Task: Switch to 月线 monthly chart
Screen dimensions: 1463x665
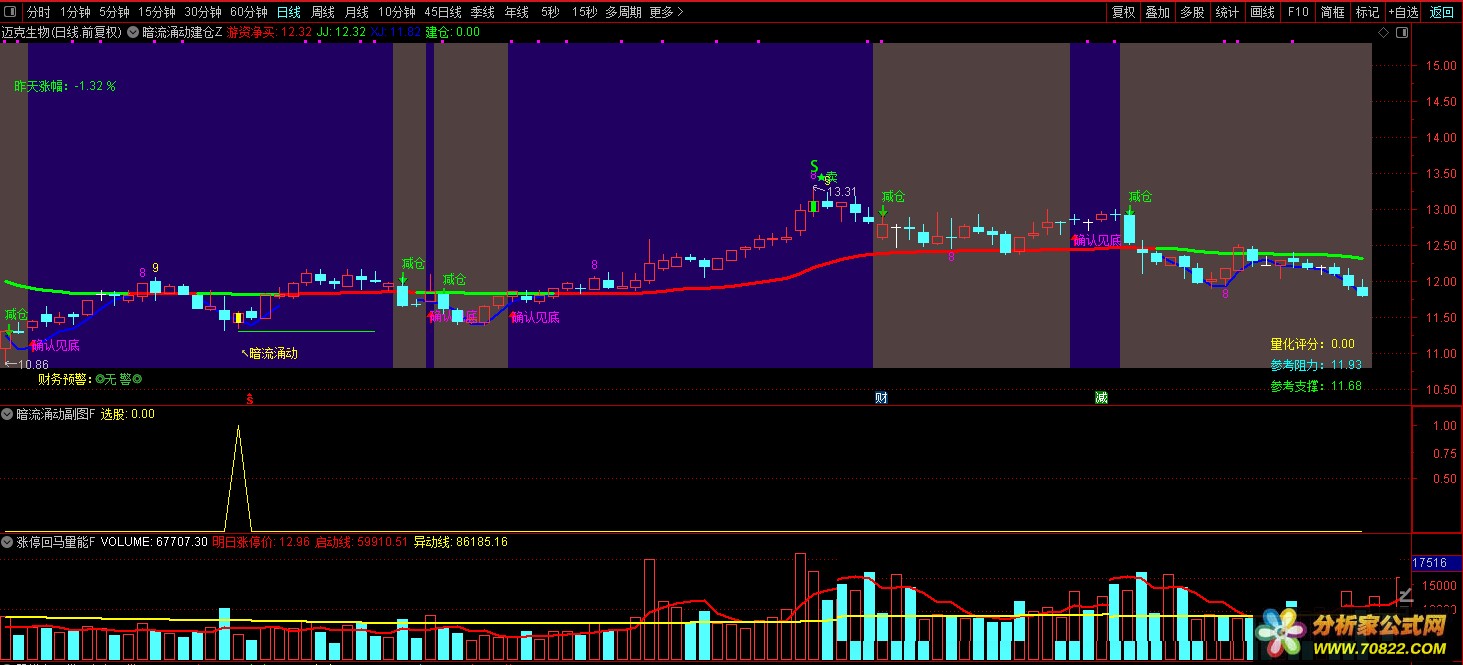Action: [356, 12]
